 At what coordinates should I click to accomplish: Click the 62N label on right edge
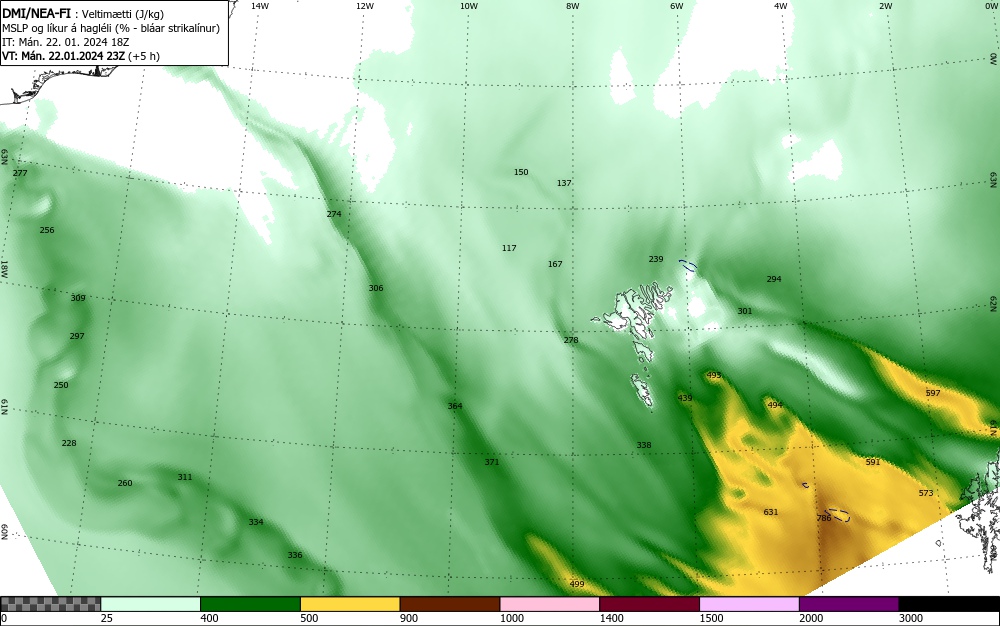994,303
